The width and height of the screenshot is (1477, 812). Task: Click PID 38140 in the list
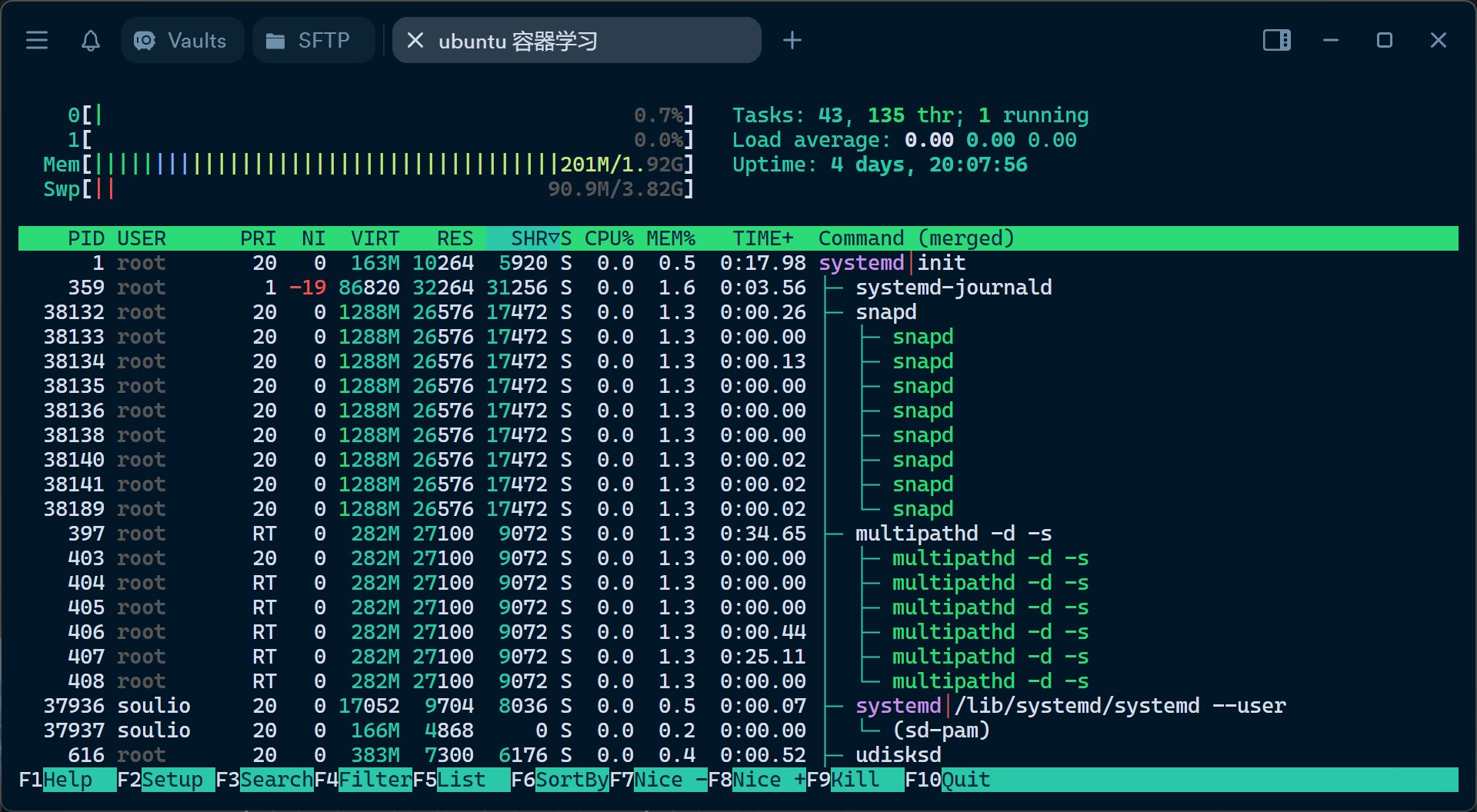74,460
